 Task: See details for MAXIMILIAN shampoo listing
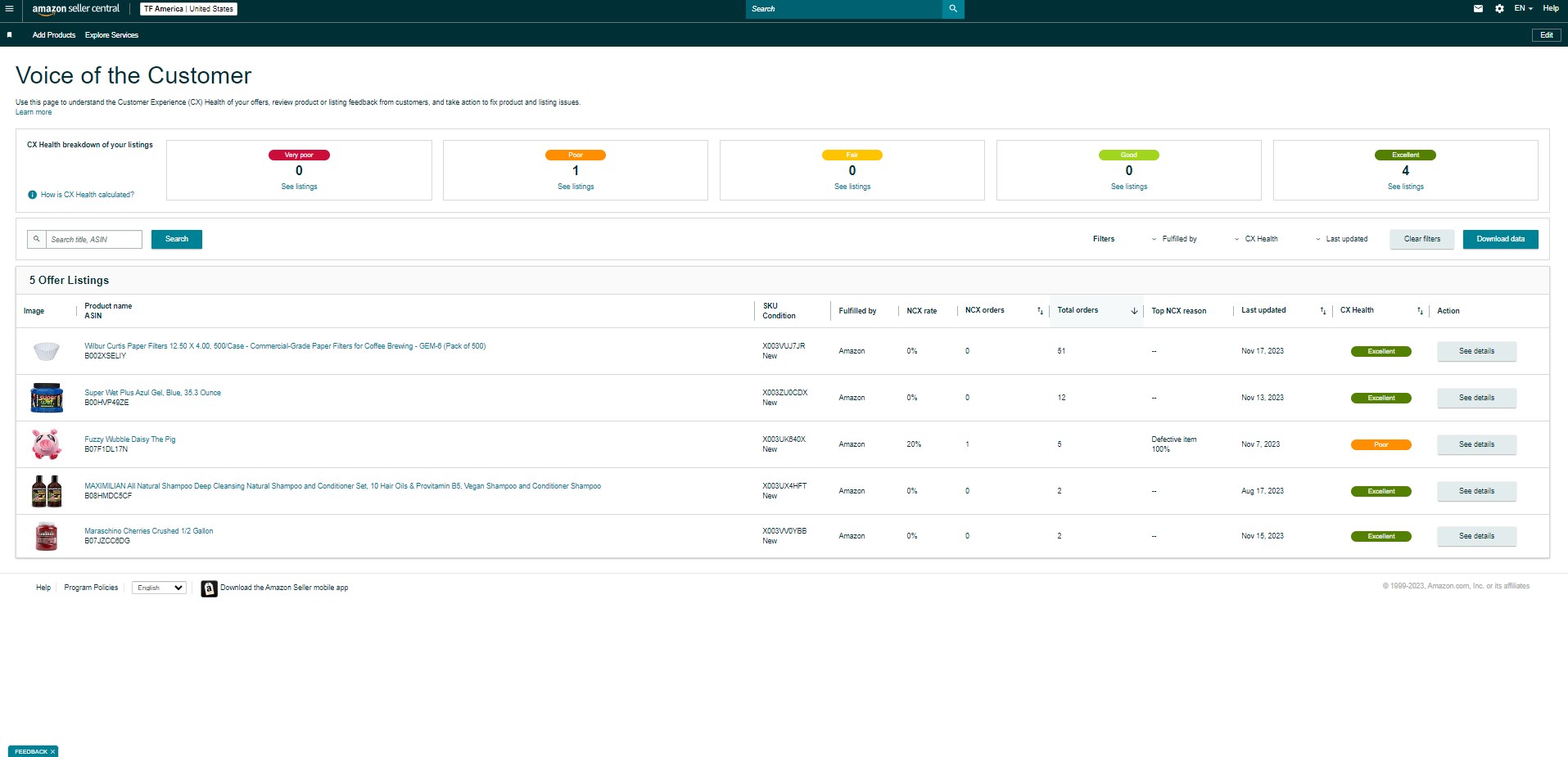1477,491
